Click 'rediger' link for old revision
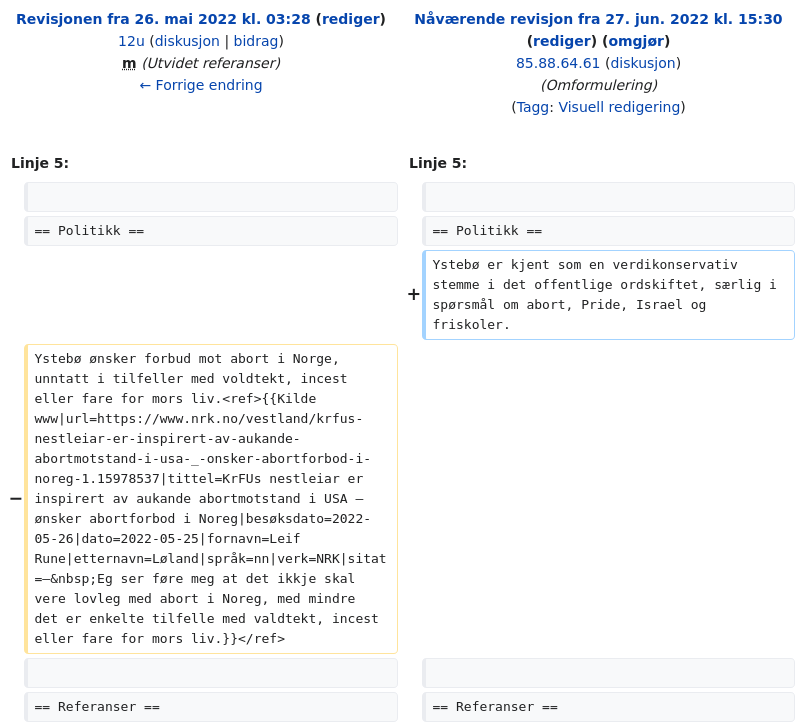Screen dimensions: 799x726 (x=351, y=19)
